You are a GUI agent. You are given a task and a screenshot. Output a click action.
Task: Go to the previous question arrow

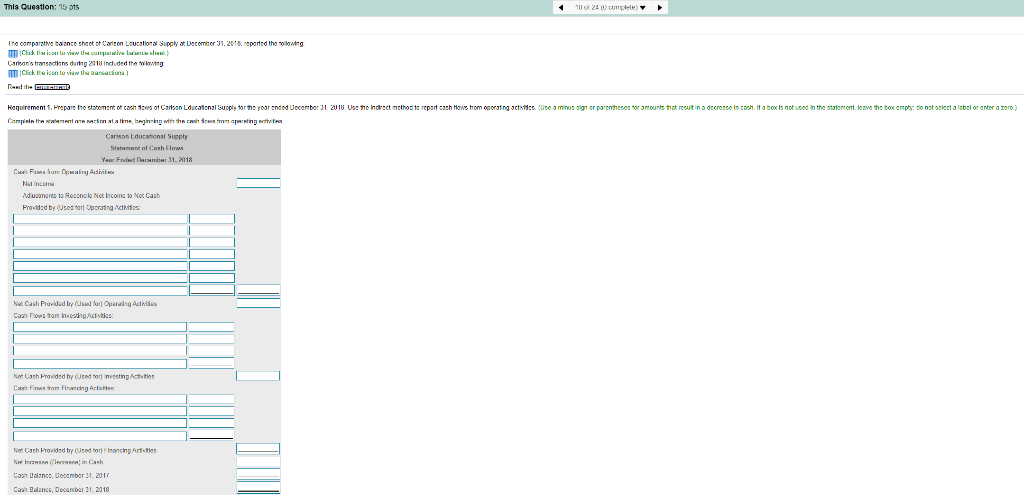point(562,8)
